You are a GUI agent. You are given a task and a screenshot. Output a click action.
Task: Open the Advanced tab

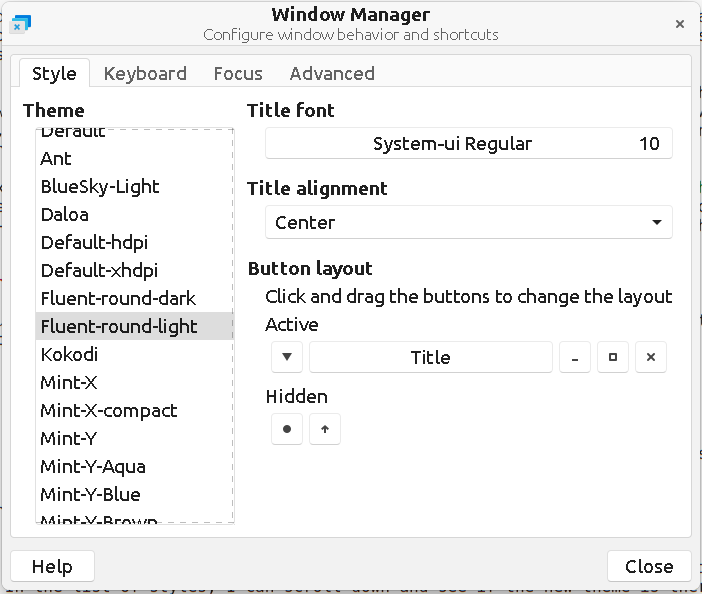coord(332,73)
